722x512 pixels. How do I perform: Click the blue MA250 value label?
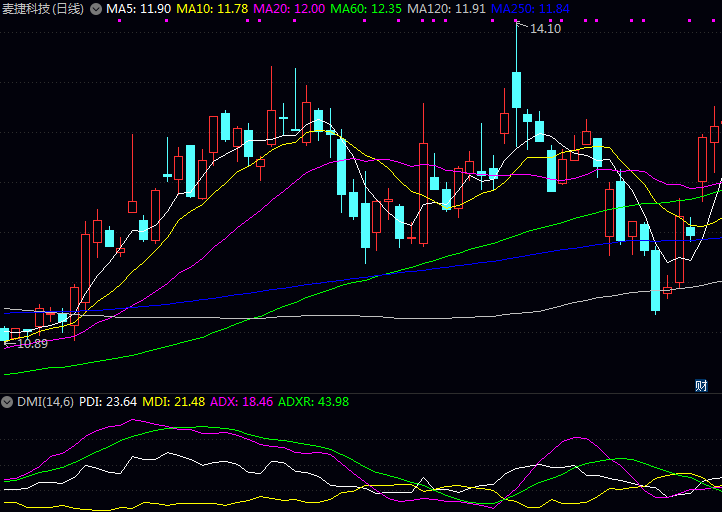pos(530,8)
